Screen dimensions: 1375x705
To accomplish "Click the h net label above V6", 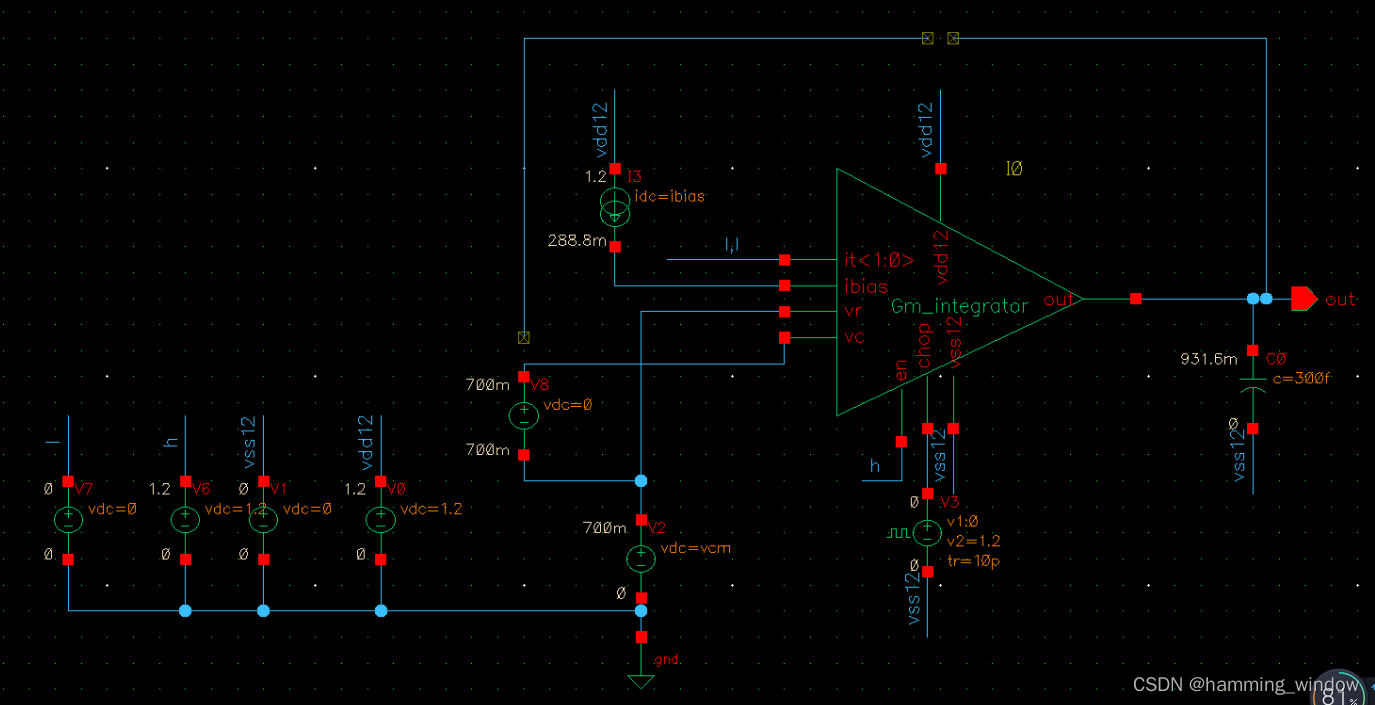I will (172, 441).
